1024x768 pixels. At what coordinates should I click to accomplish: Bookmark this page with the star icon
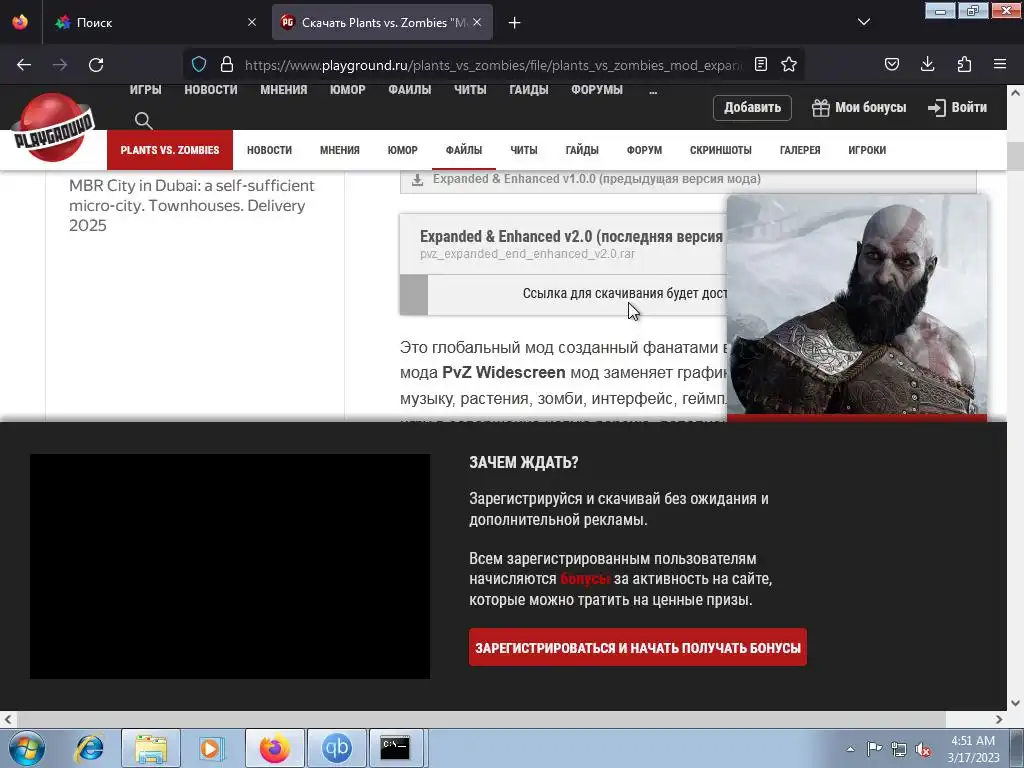[789, 64]
